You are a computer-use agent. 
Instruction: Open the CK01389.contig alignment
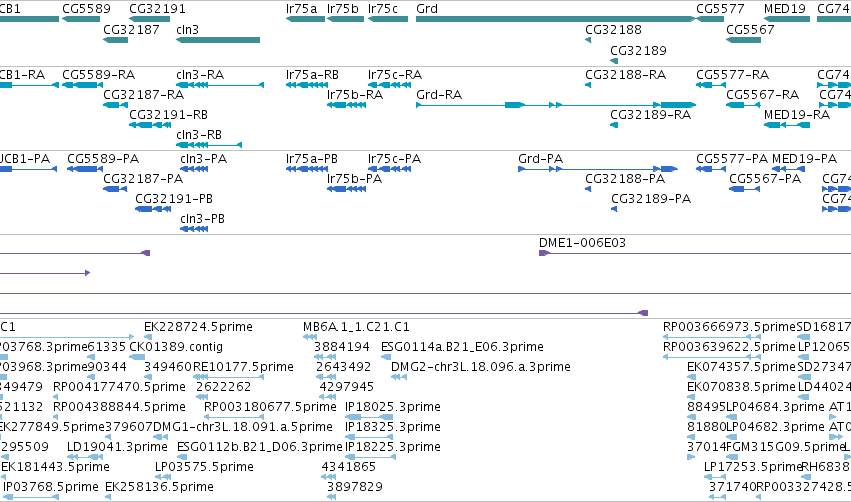click(x=137, y=357)
